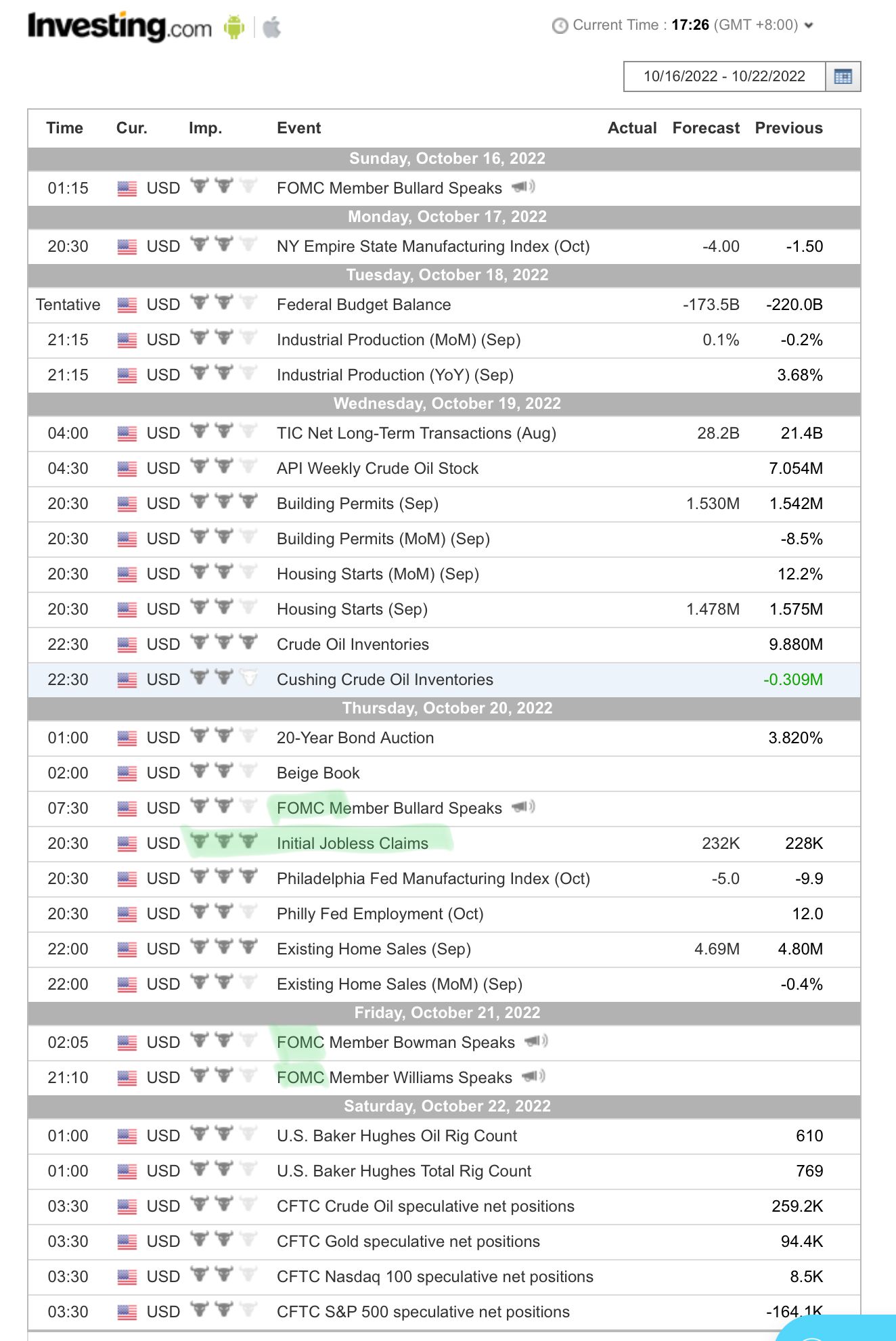Expand the GMT +8:00 timezone dropdown arrow
The image size is (896, 1341).
click(808, 26)
